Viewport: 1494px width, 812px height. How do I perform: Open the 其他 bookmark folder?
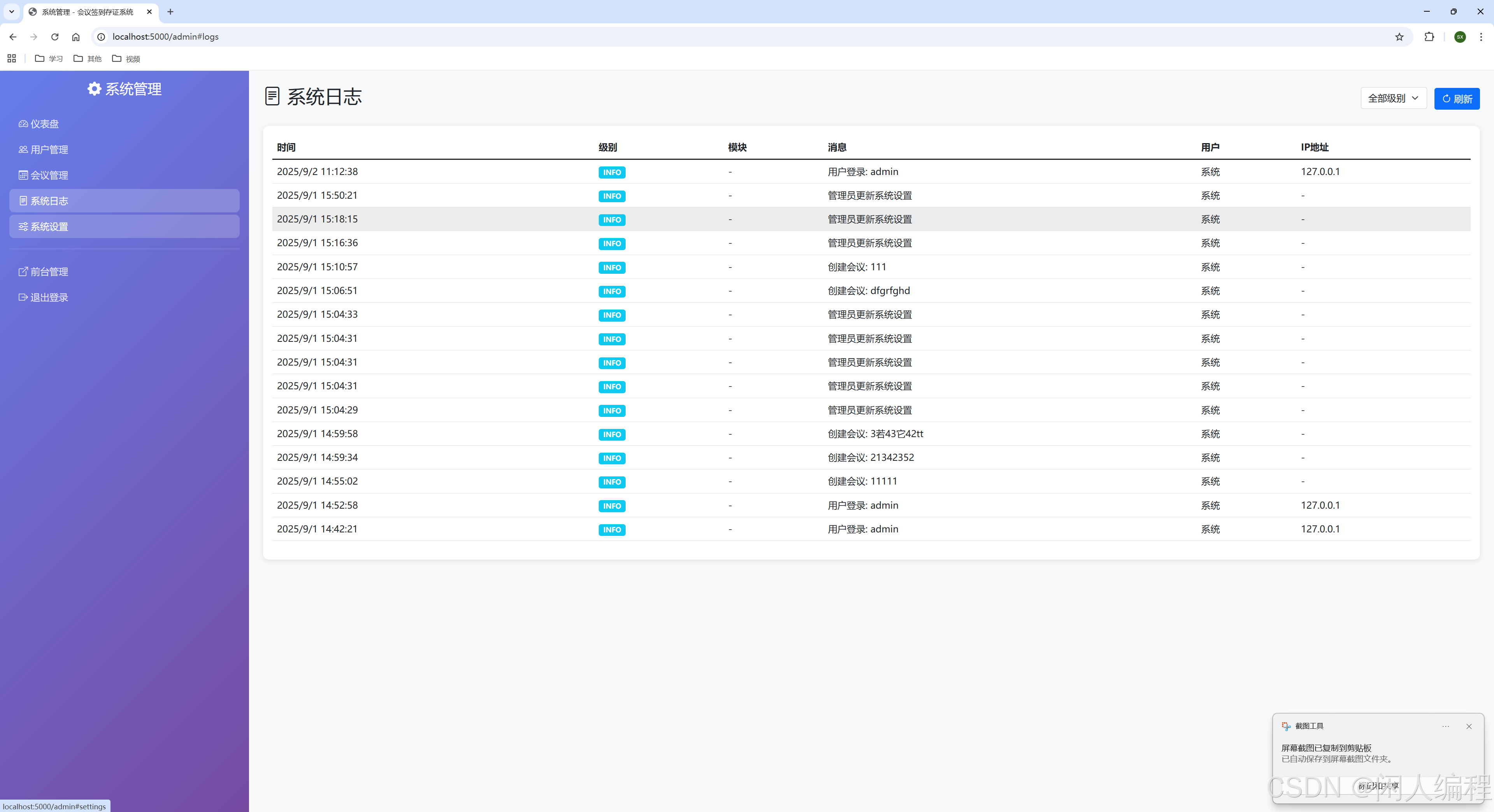(88, 59)
